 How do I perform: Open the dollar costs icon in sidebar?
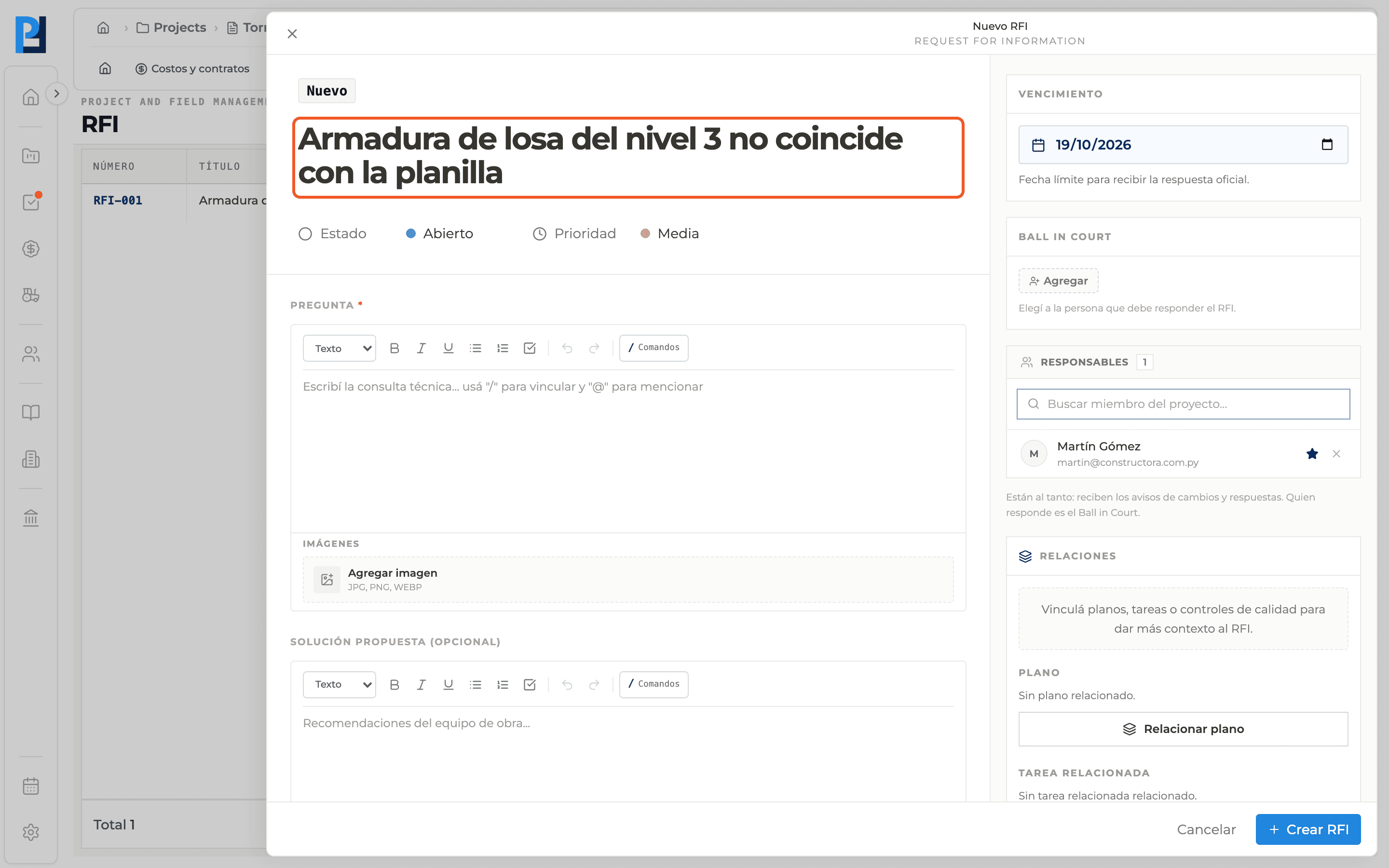pyautogui.click(x=31, y=248)
